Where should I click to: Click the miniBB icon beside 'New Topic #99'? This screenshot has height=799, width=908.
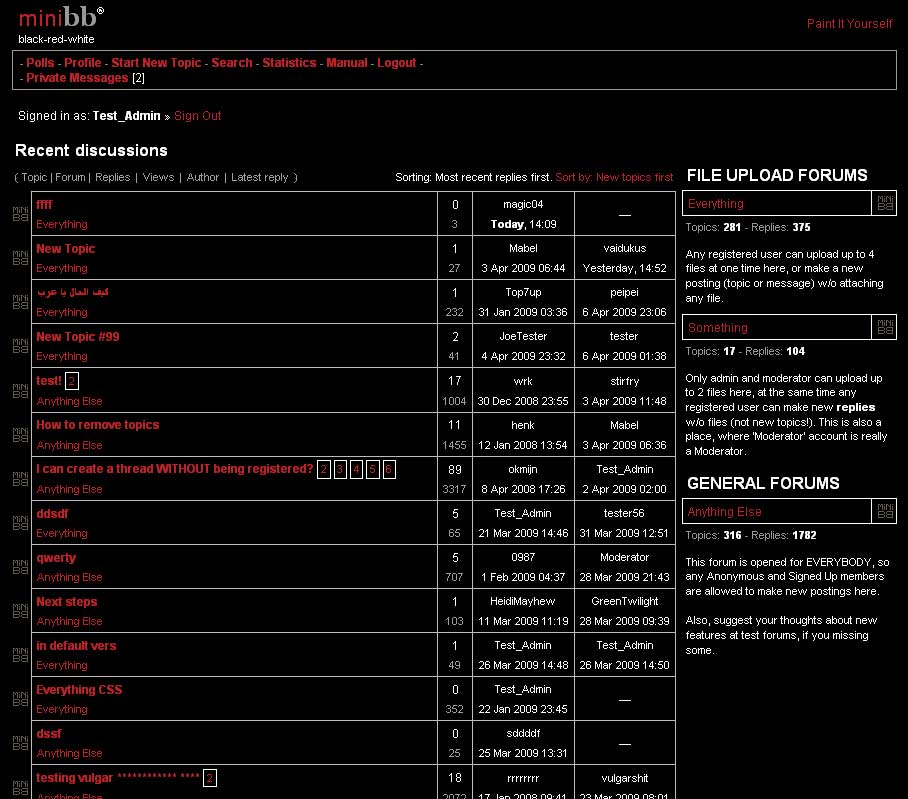click(x=20, y=346)
